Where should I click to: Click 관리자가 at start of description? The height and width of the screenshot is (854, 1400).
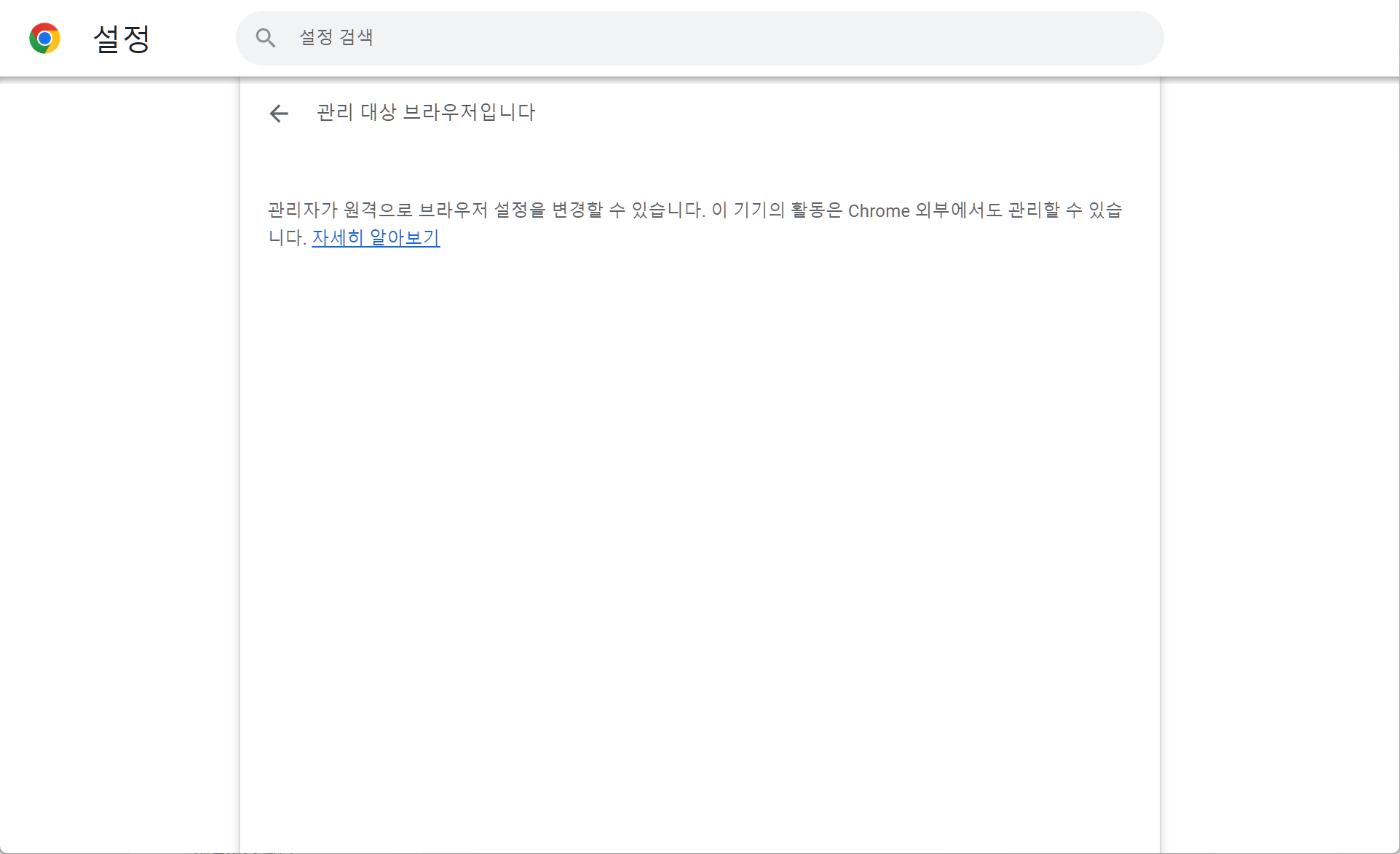click(x=302, y=210)
